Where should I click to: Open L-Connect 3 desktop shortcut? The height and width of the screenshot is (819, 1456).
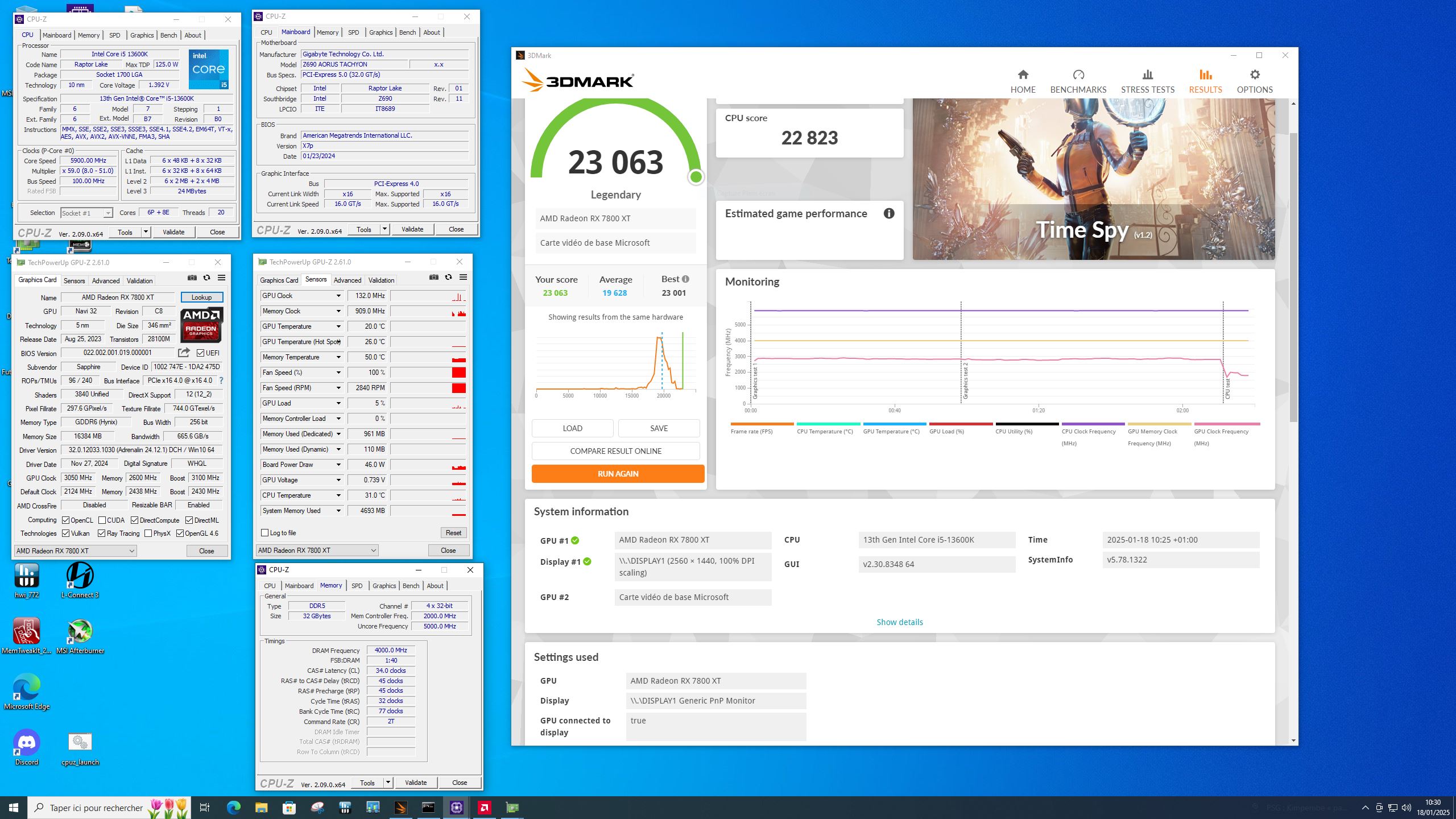[x=80, y=580]
